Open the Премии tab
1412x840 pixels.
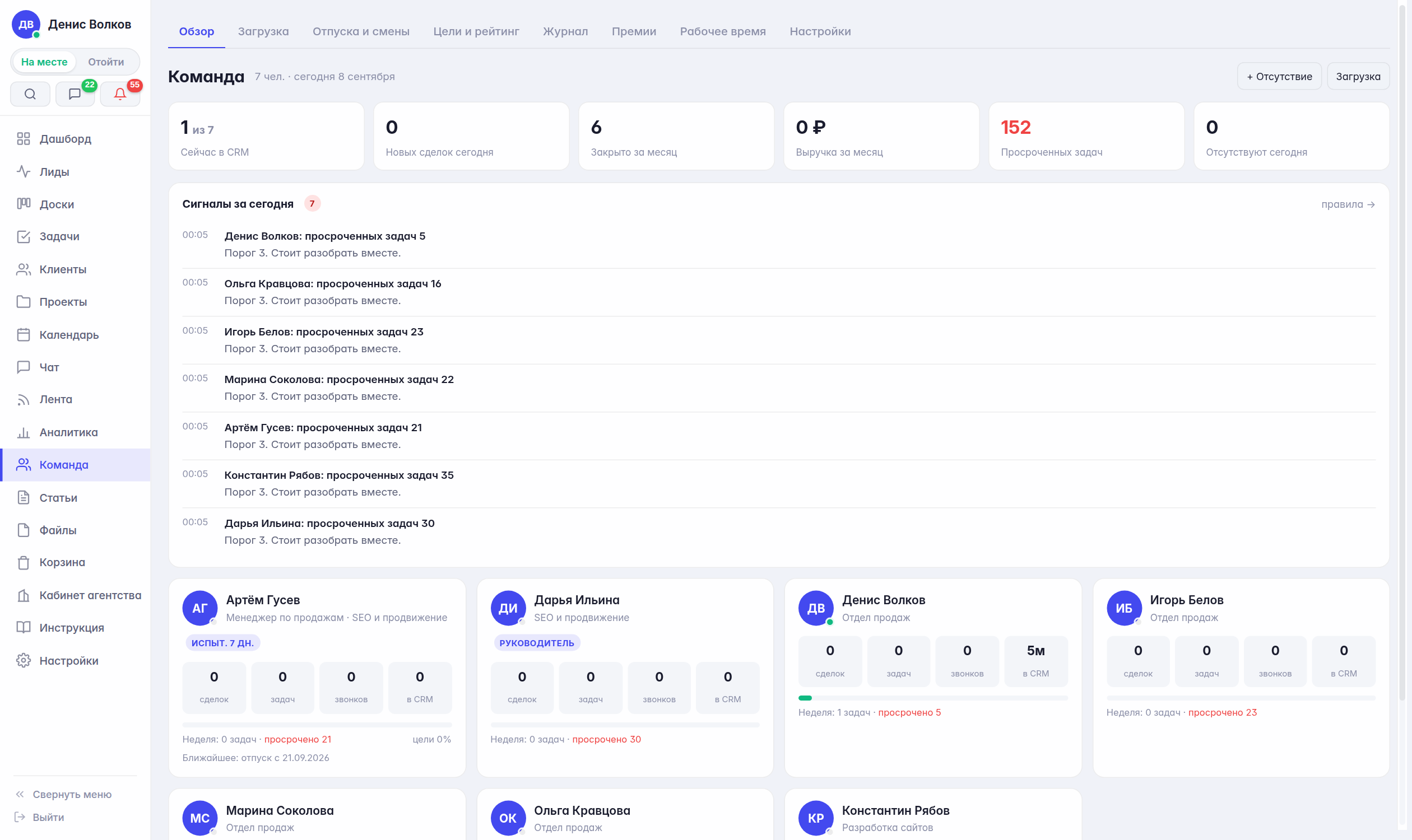pyautogui.click(x=634, y=31)
